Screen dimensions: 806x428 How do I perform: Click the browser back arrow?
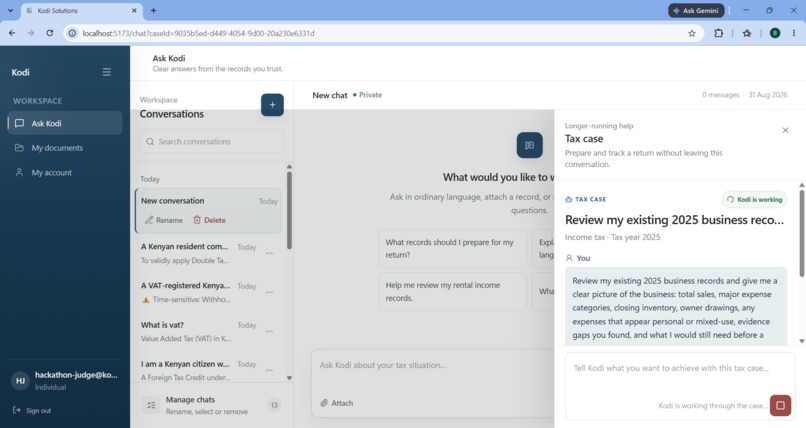12,33
